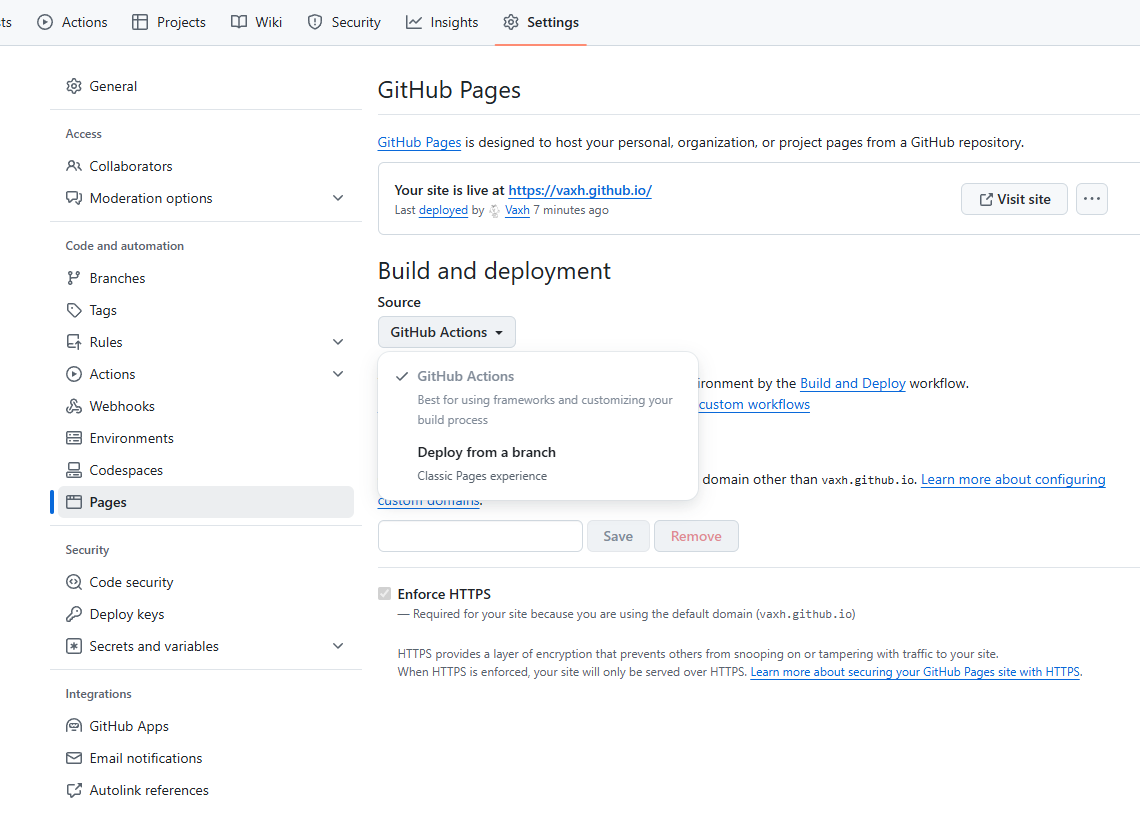1140x813 pixels.
Task: Open Learn more about configuring link
Action: point(1013,479)
